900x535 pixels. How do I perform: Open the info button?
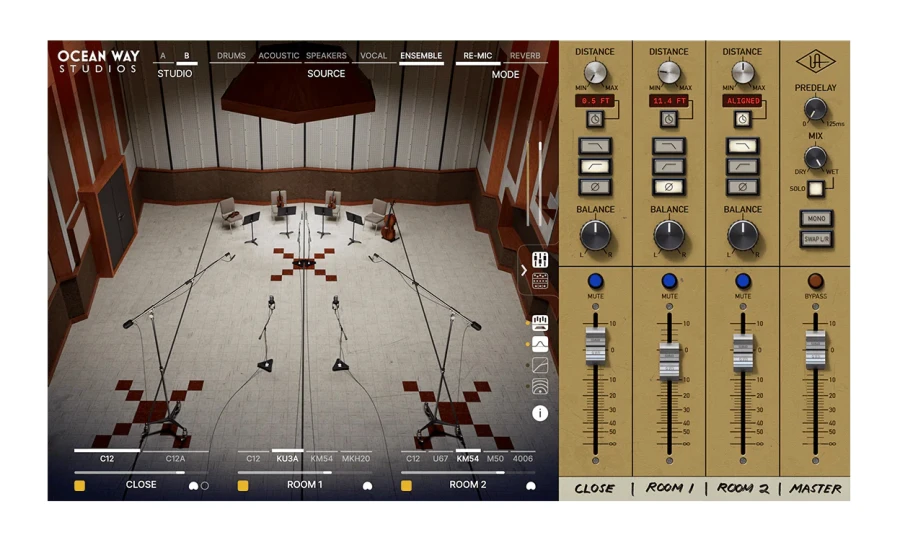[x=540, y=413]
